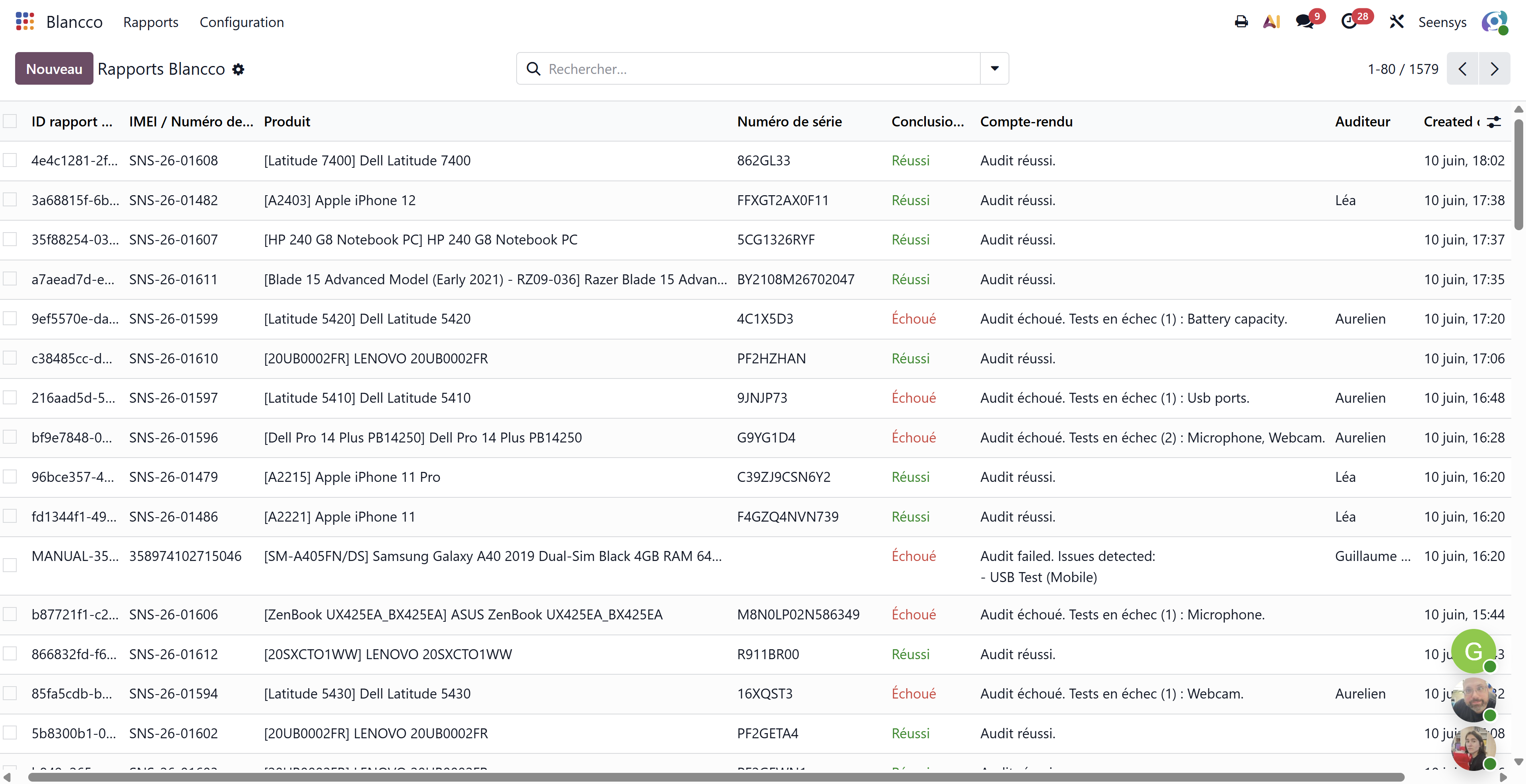Open activities clock icon with 28 badge
Screen dimensions: 1526x784
pyautogui.click(x=1349, y=22)
